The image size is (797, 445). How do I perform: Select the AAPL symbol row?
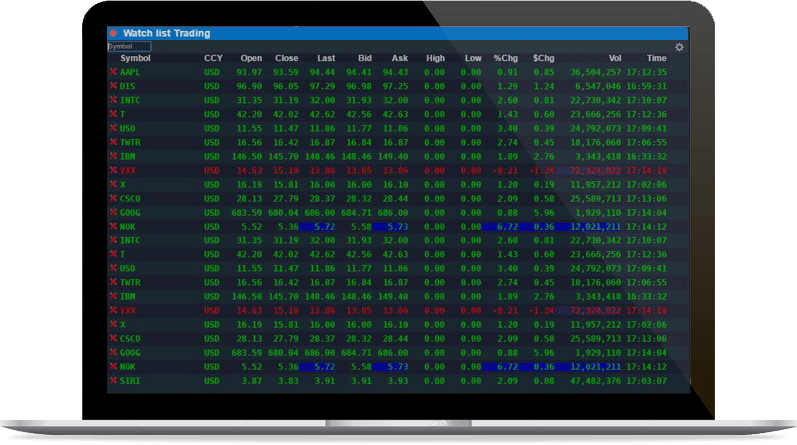point(130,72)
